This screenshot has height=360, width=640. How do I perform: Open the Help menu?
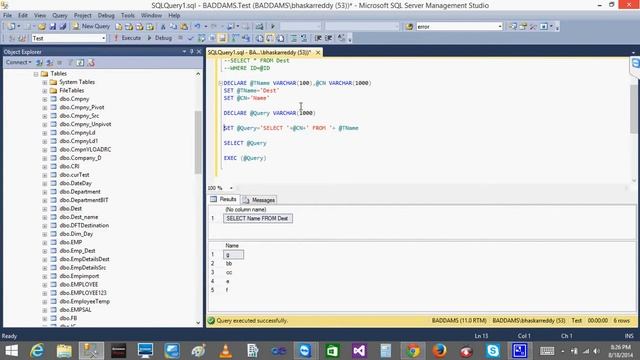(x=174, y=15)
